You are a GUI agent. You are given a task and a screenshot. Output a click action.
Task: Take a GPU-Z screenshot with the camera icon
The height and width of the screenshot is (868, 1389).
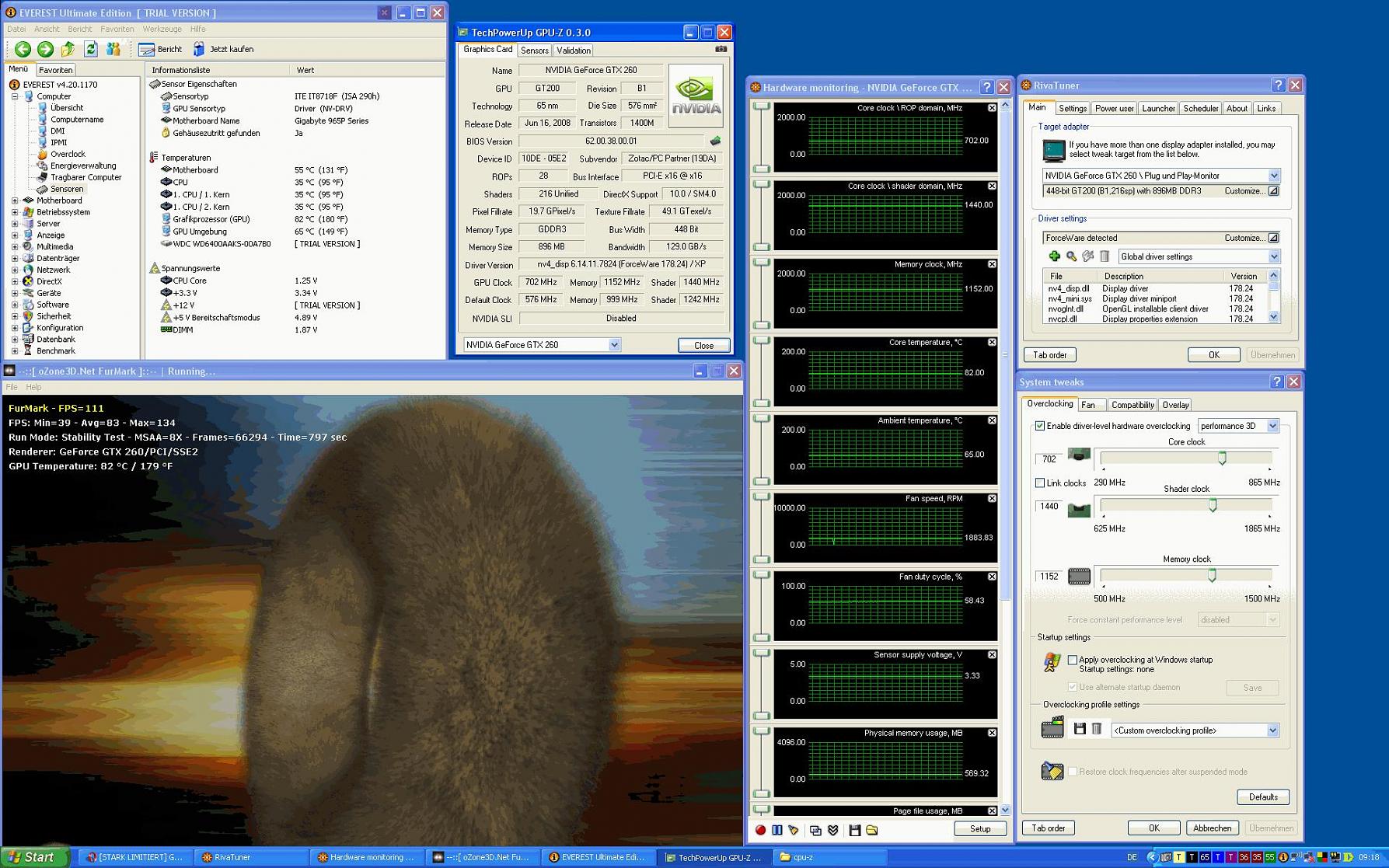pos(721,49)
